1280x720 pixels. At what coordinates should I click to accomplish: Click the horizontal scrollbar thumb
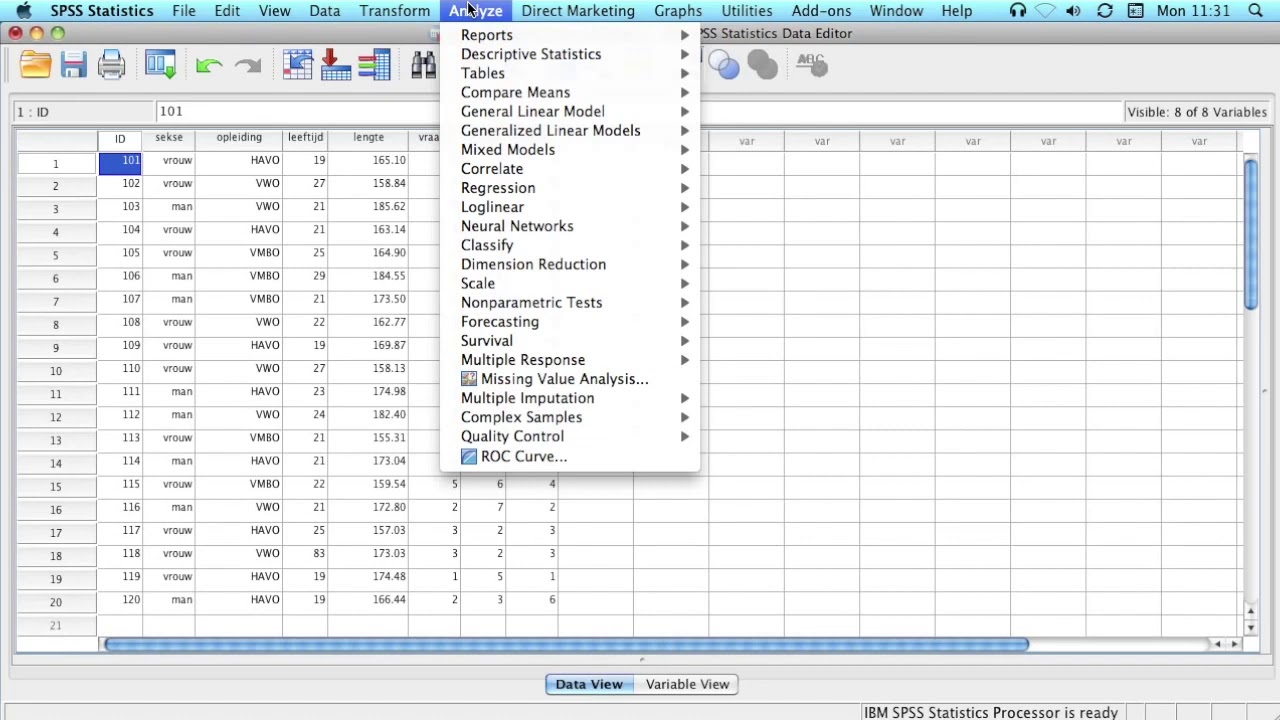coord(566,645)
